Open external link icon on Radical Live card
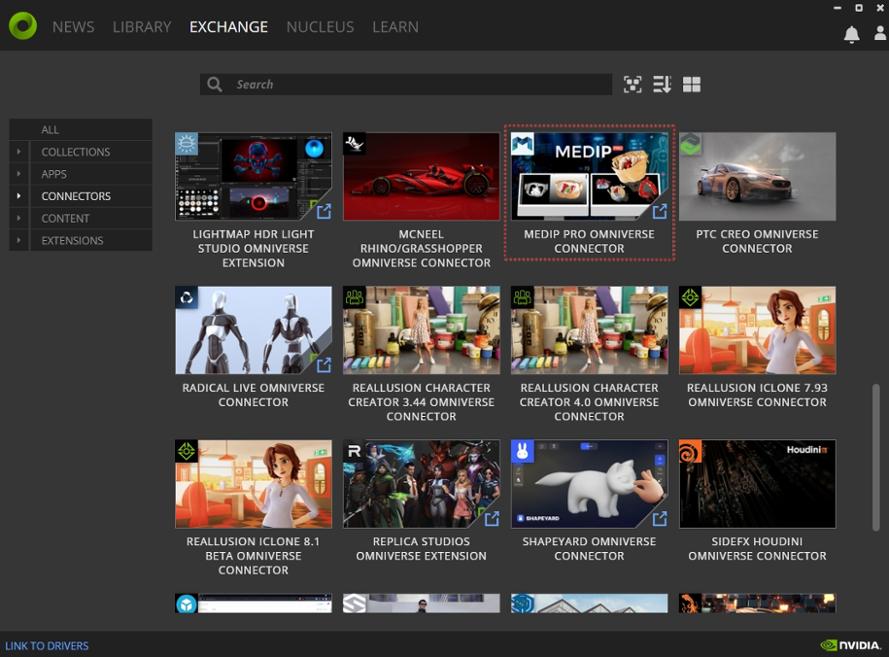 324,365
